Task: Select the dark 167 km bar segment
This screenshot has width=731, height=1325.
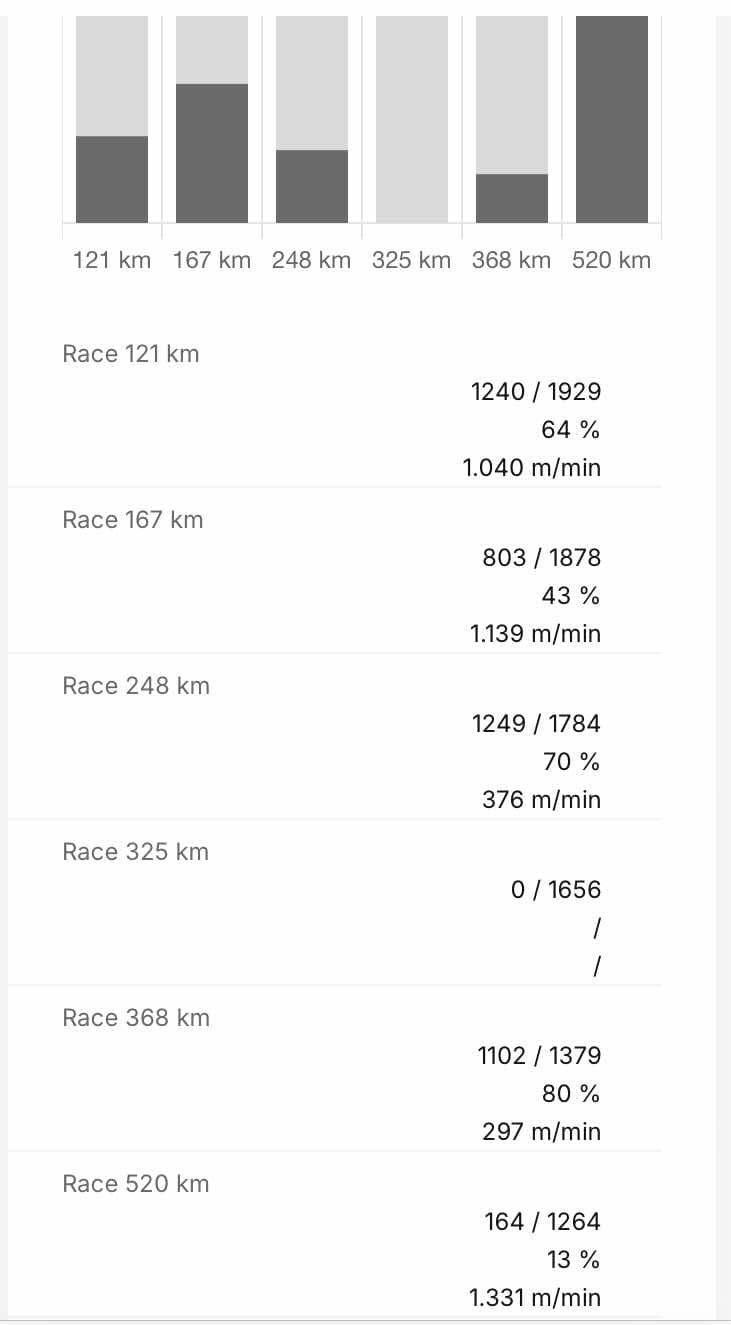Action: 212,152
